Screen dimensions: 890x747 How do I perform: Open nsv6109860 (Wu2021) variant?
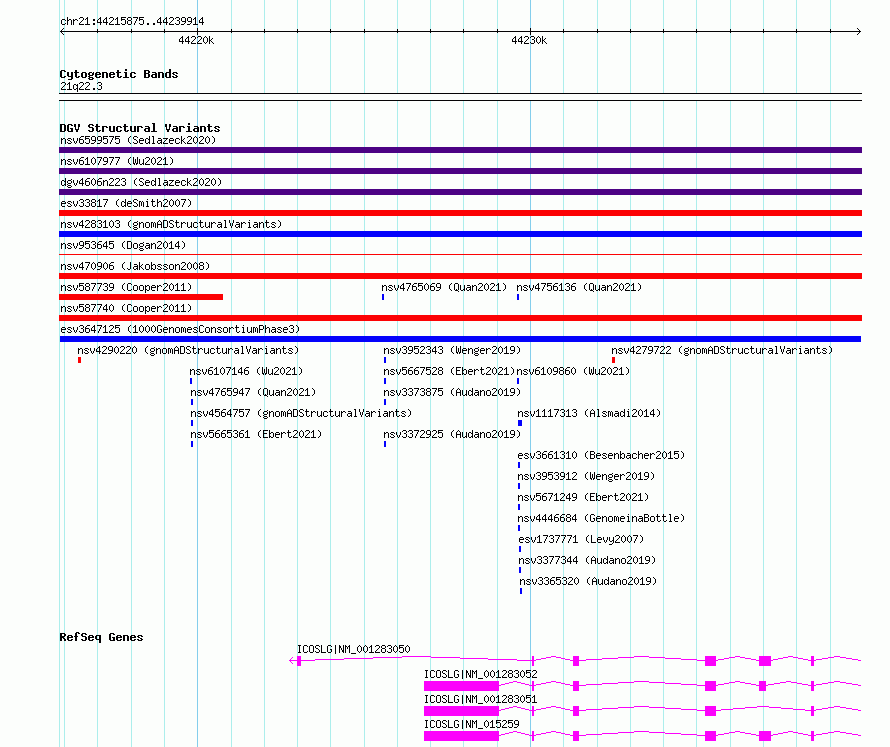coord(573,371)
